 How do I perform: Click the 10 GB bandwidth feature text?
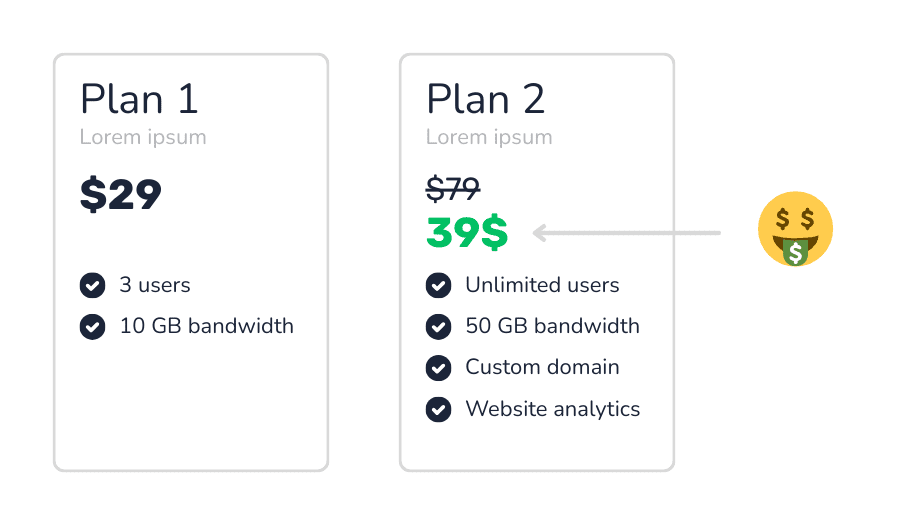(207, 326)
